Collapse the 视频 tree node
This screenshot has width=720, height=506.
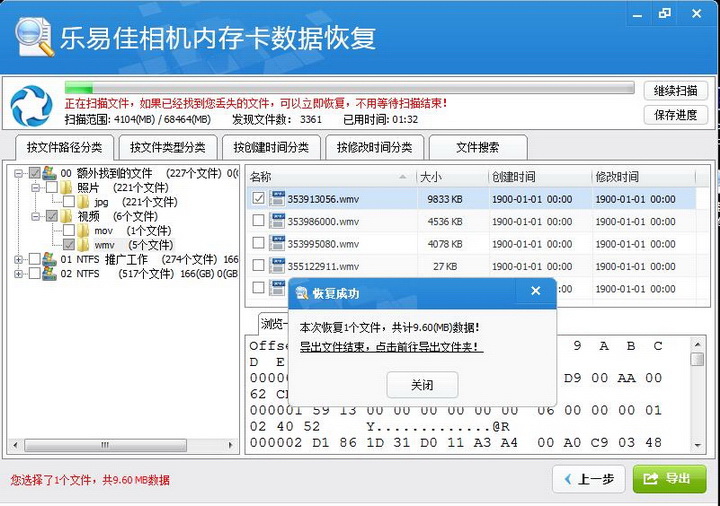click(35, 216)
